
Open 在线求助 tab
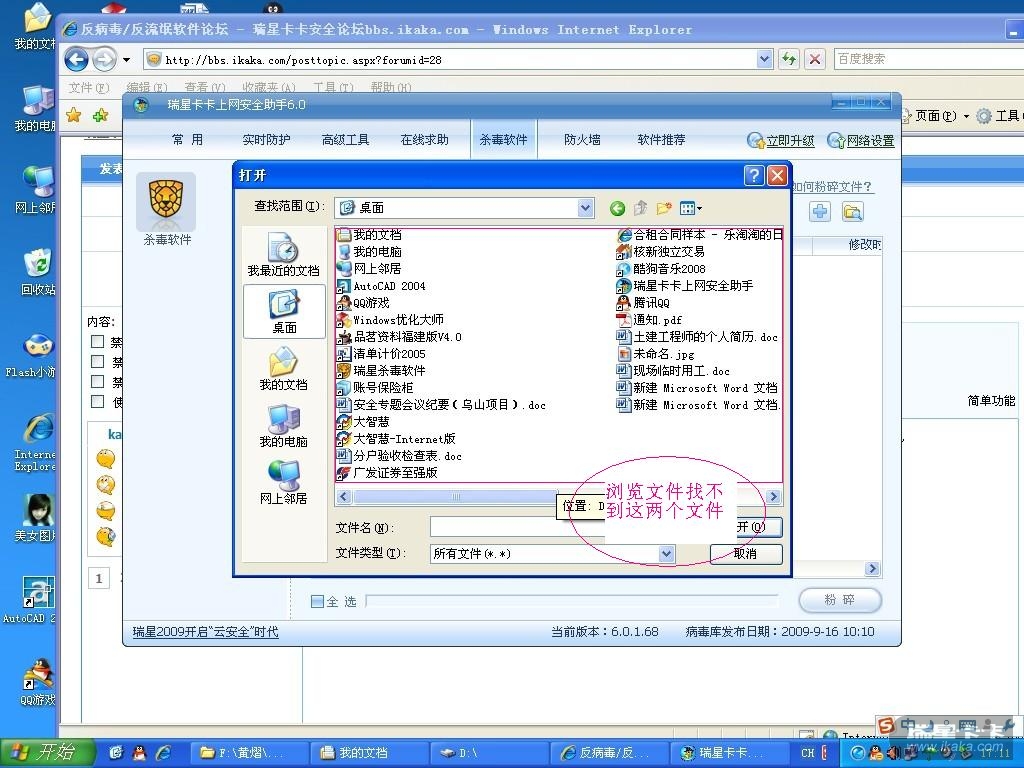click(424, 140)
